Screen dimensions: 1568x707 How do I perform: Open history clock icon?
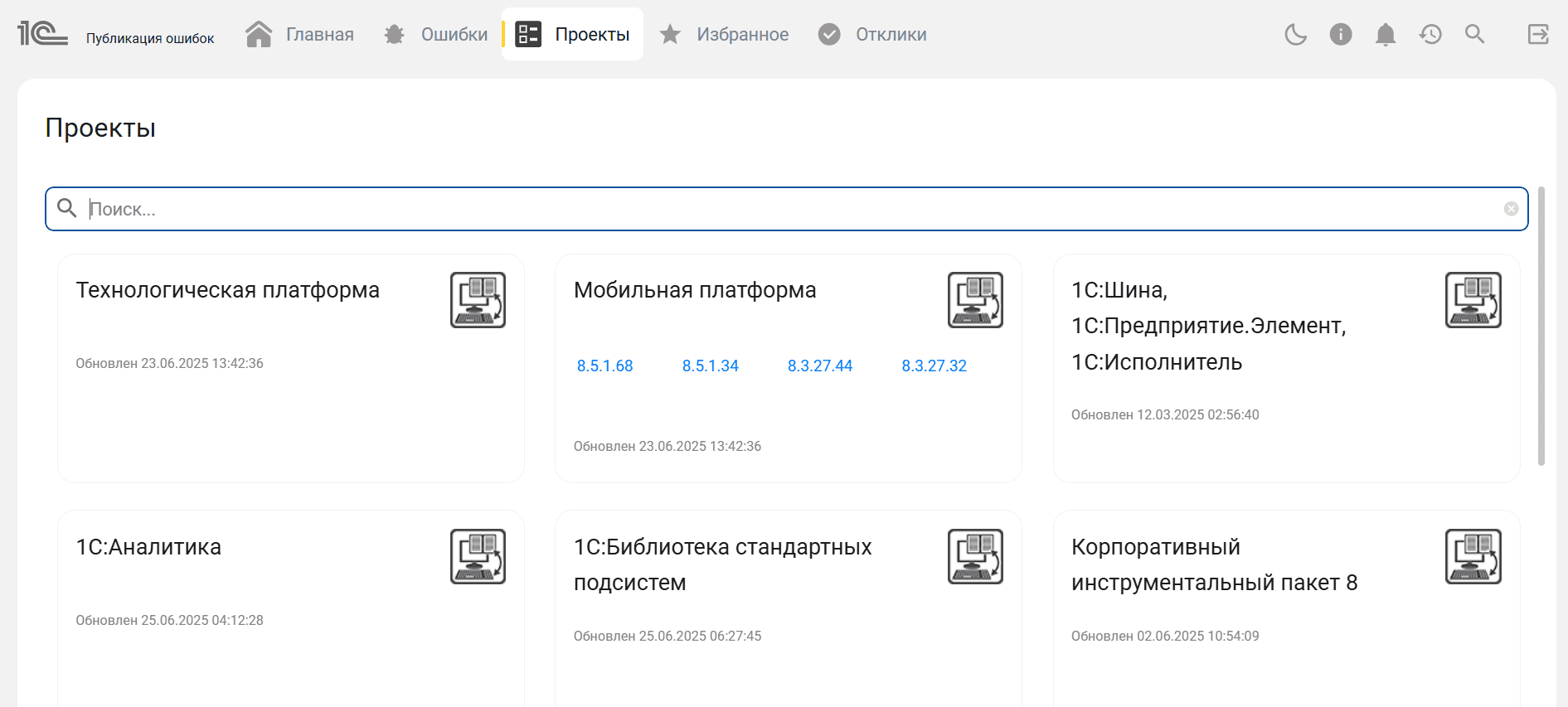(1430, 34)
